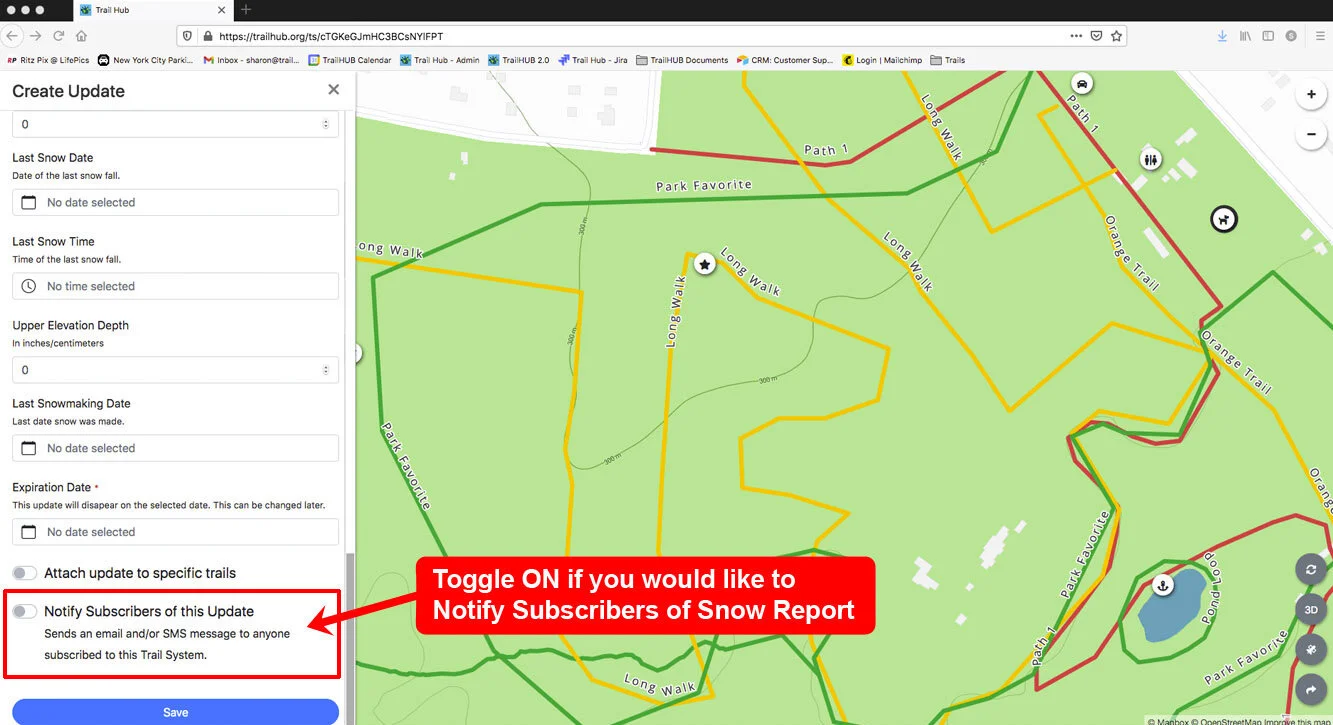Open the Last Snow Date picker
Viewport: 1333px width, 725px height.
click(x=175, y=202)
